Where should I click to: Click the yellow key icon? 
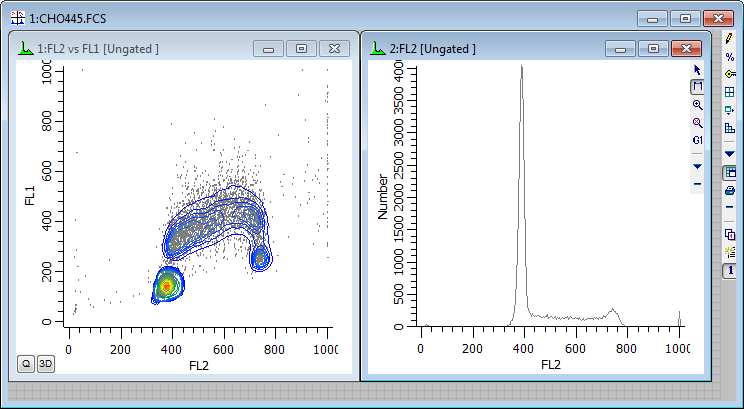(730, 74)
